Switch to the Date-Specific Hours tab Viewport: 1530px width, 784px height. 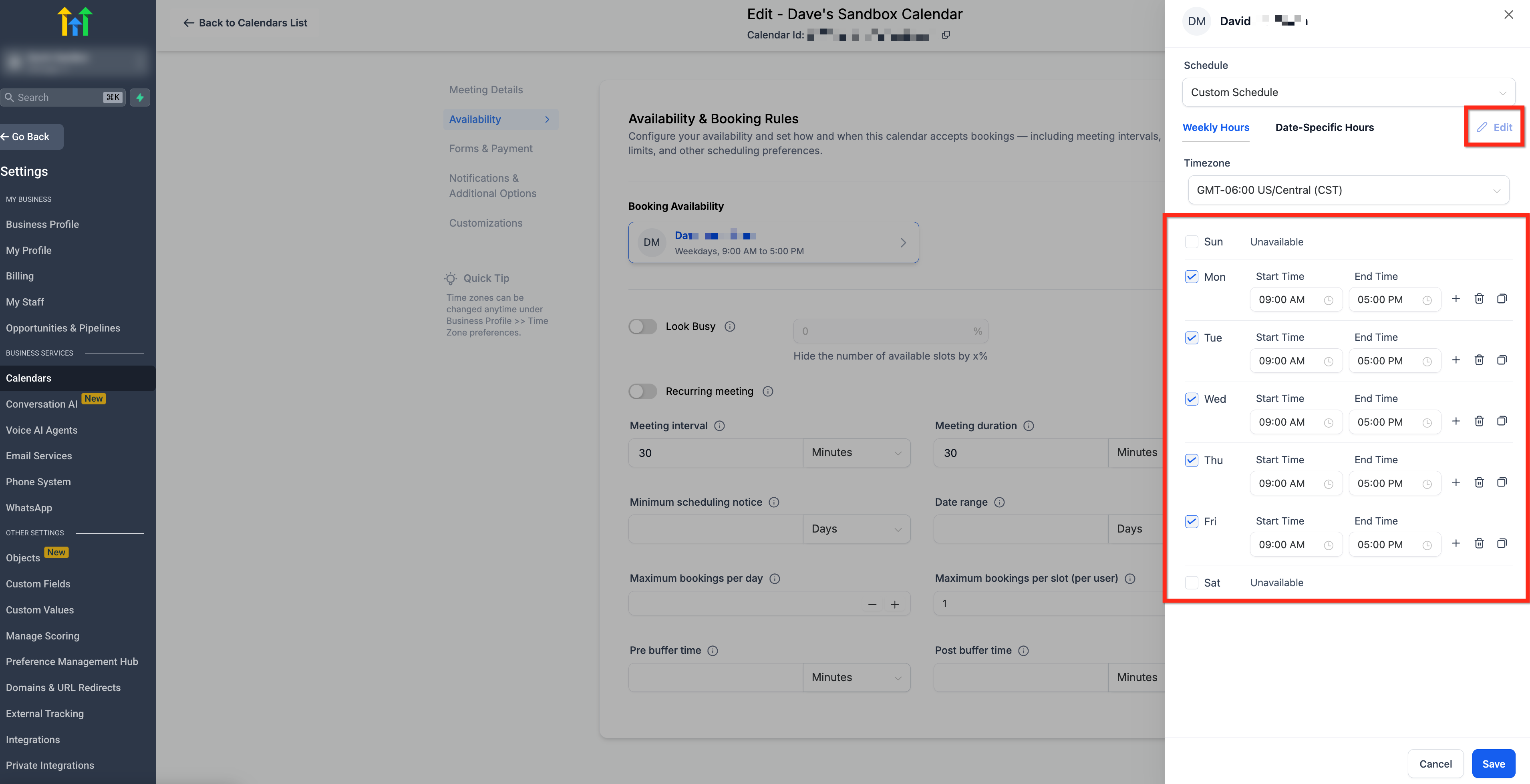pos(1324,128)
